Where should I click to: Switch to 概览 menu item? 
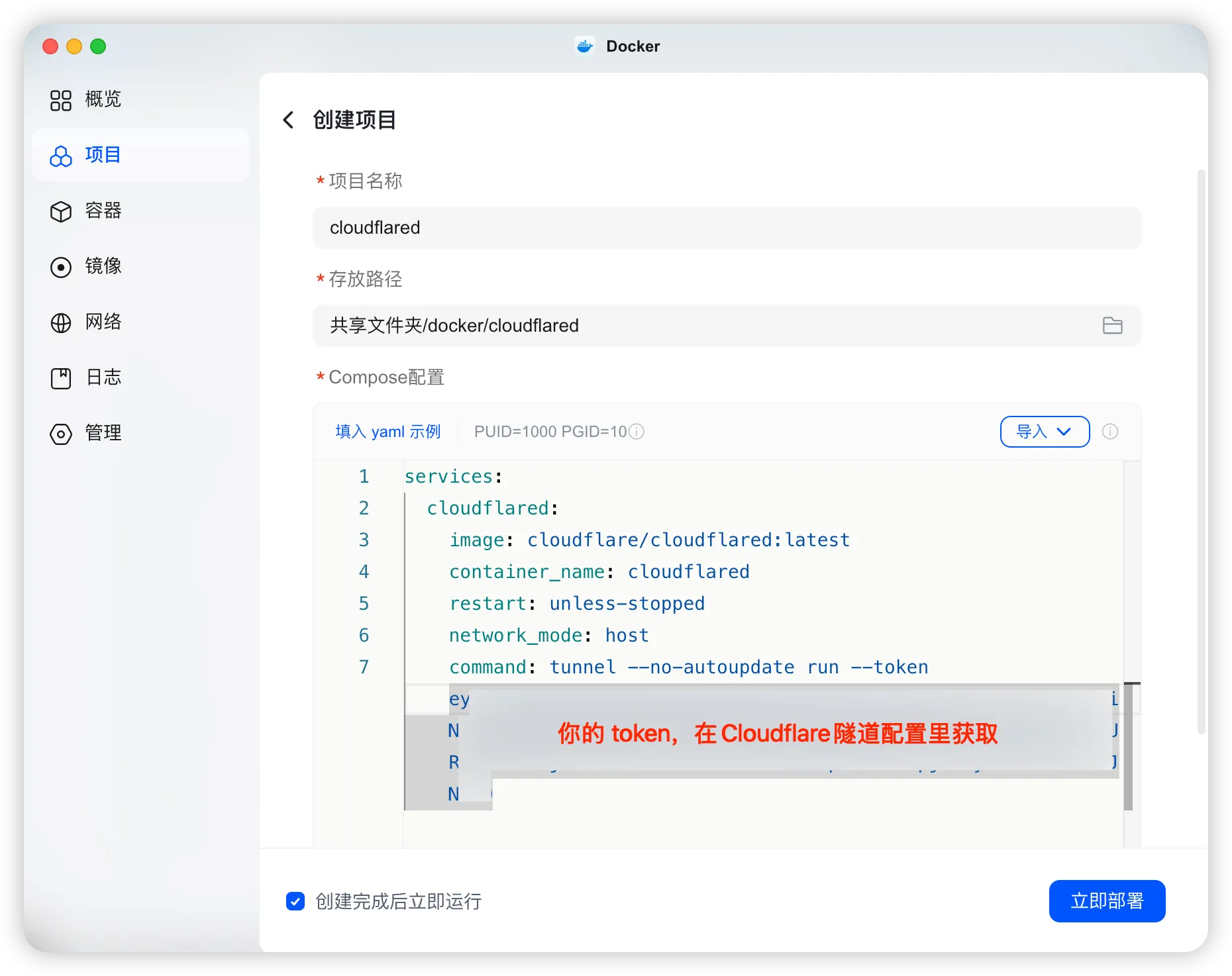pyautogui.click(x=140, y=100)
